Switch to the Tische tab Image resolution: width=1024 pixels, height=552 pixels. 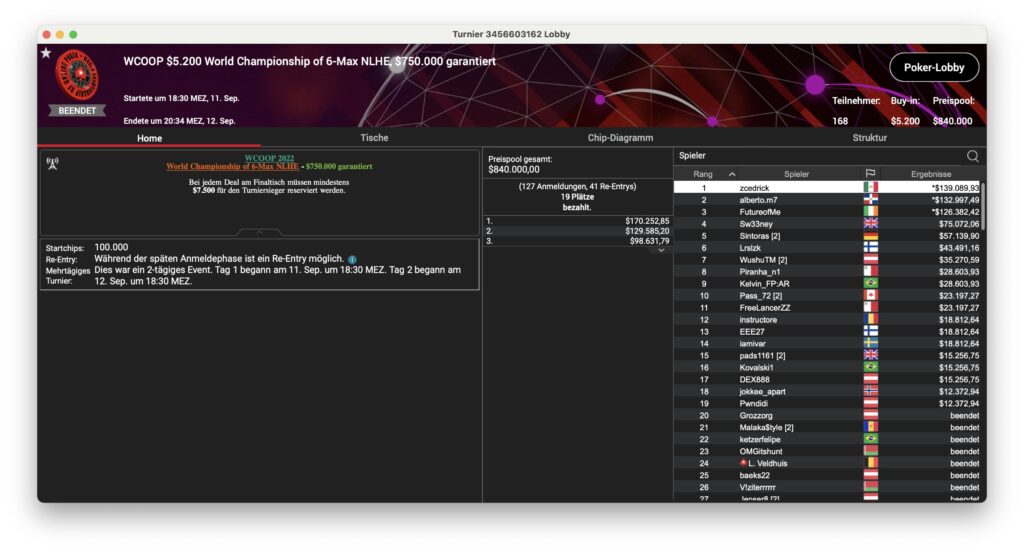point(374,138)
